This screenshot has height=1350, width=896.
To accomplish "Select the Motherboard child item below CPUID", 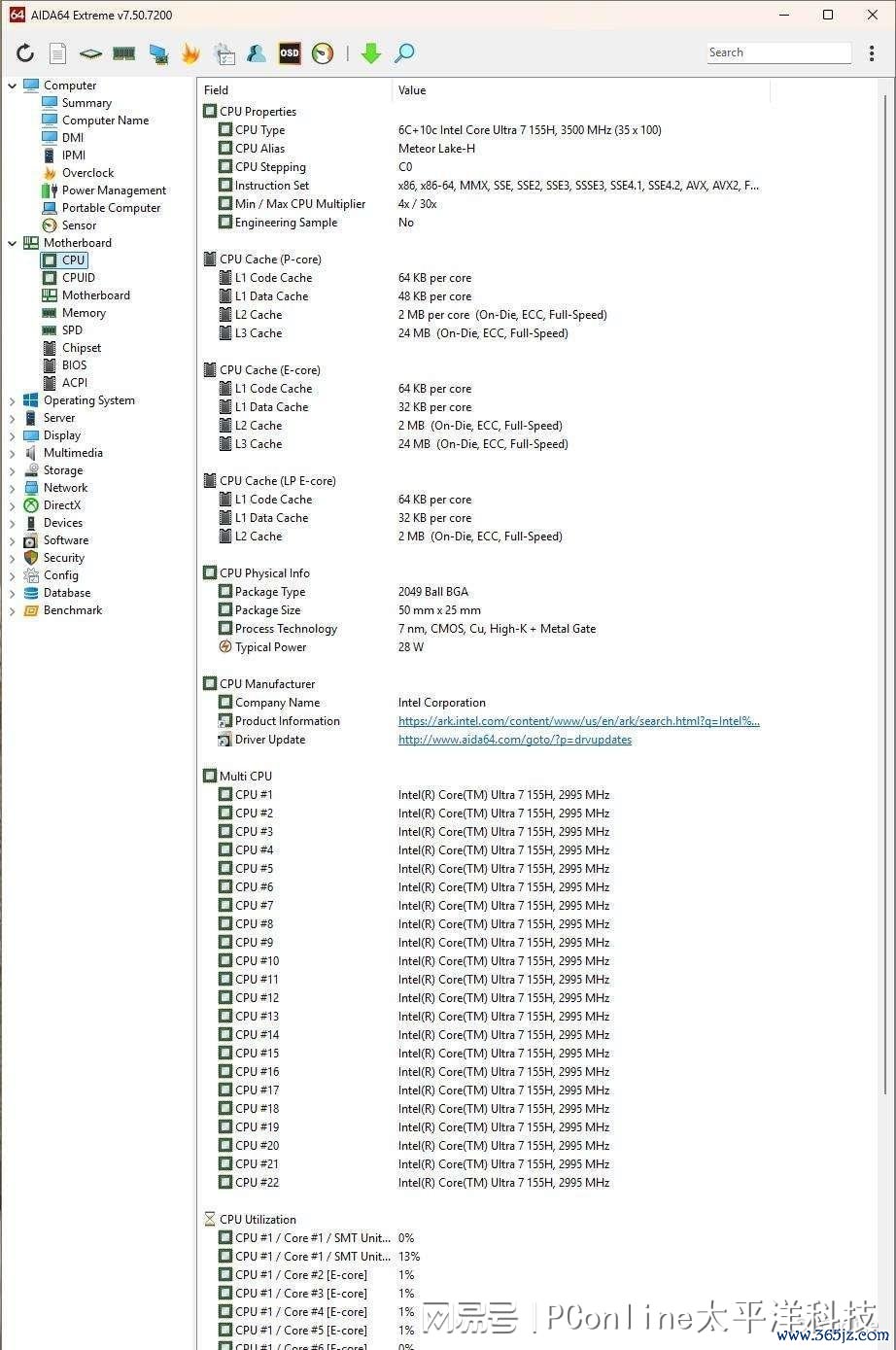I will tap(95, 295).
